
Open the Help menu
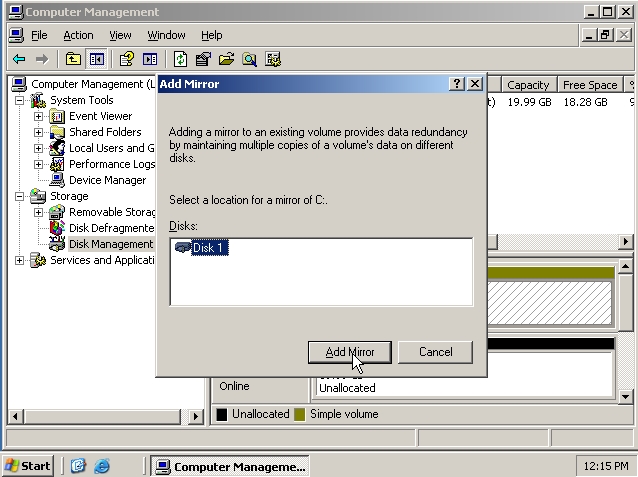(212, 35)
